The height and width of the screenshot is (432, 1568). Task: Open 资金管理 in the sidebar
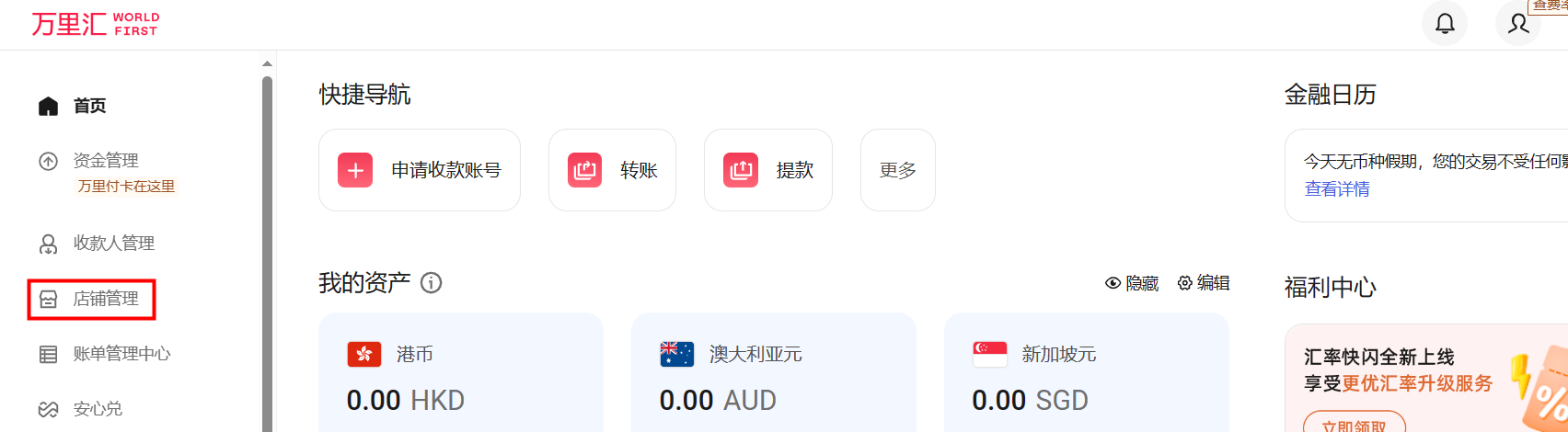106,161
